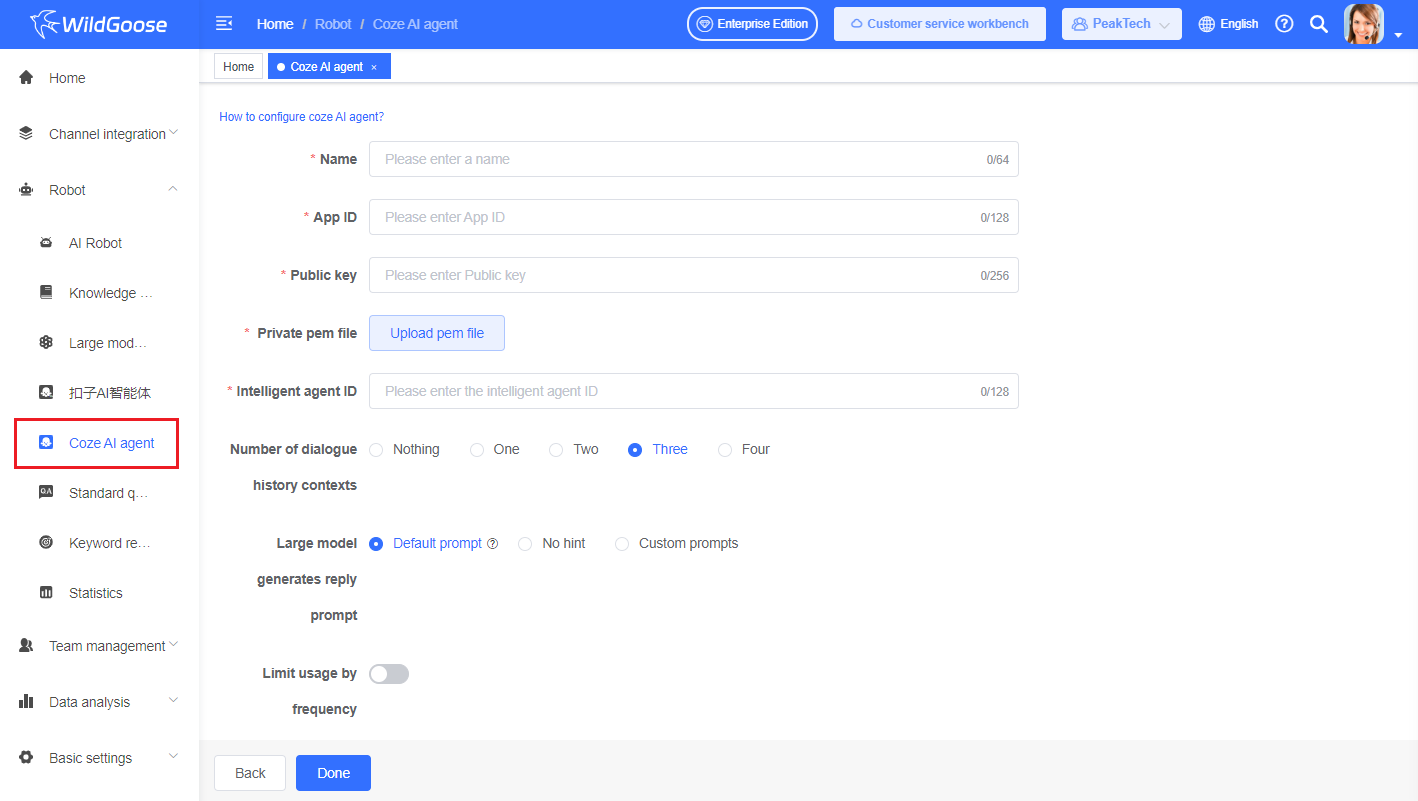Click the Channel integration layers icon

coord(27,134)
